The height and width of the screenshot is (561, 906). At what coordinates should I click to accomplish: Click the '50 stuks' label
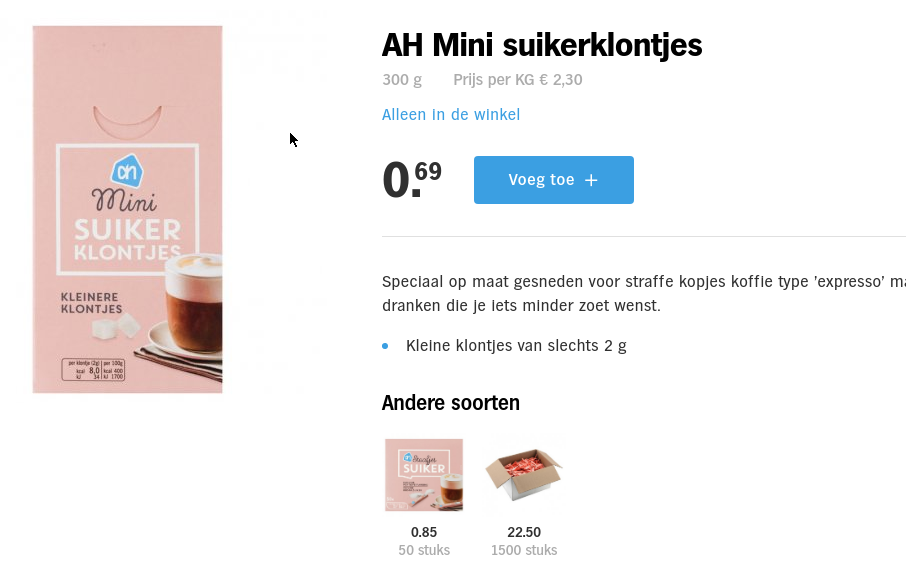click(424, 550)
